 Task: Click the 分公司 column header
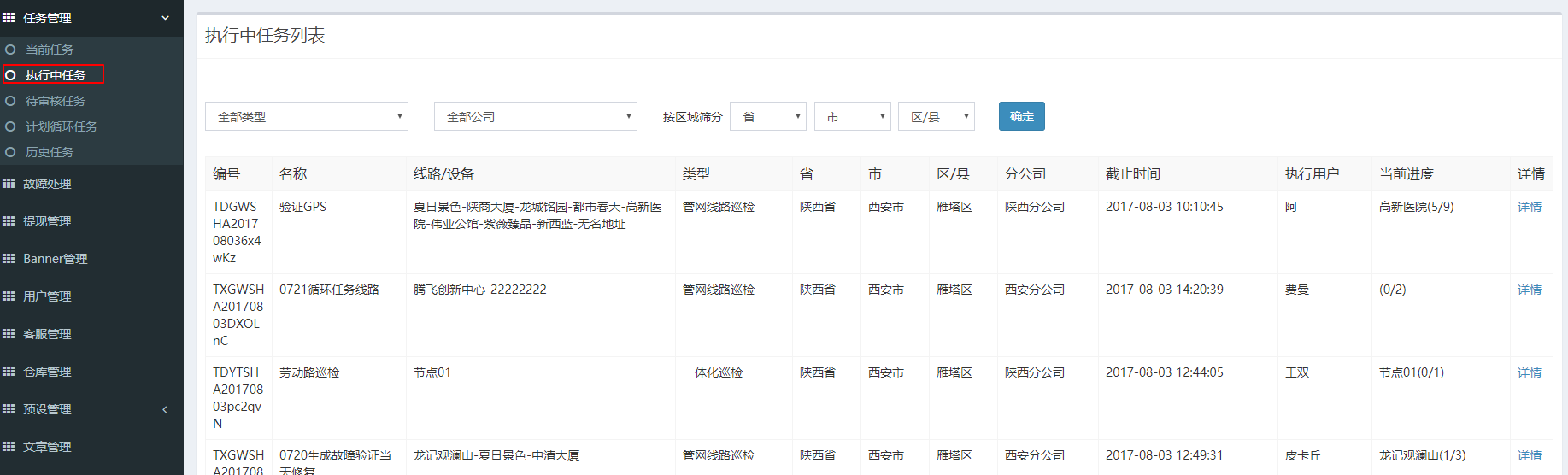[x=1025, y=173]
